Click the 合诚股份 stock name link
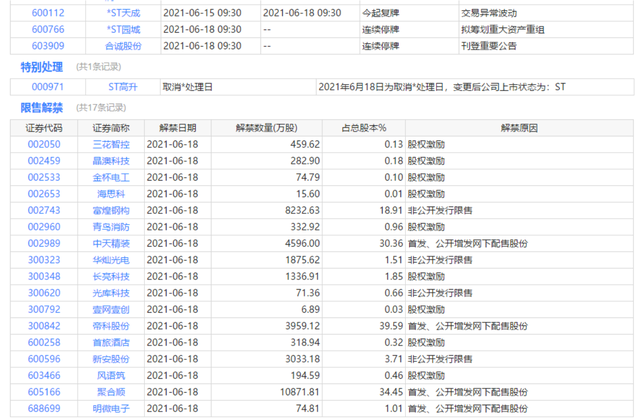640x419 pixels. (x=123, y=46)
